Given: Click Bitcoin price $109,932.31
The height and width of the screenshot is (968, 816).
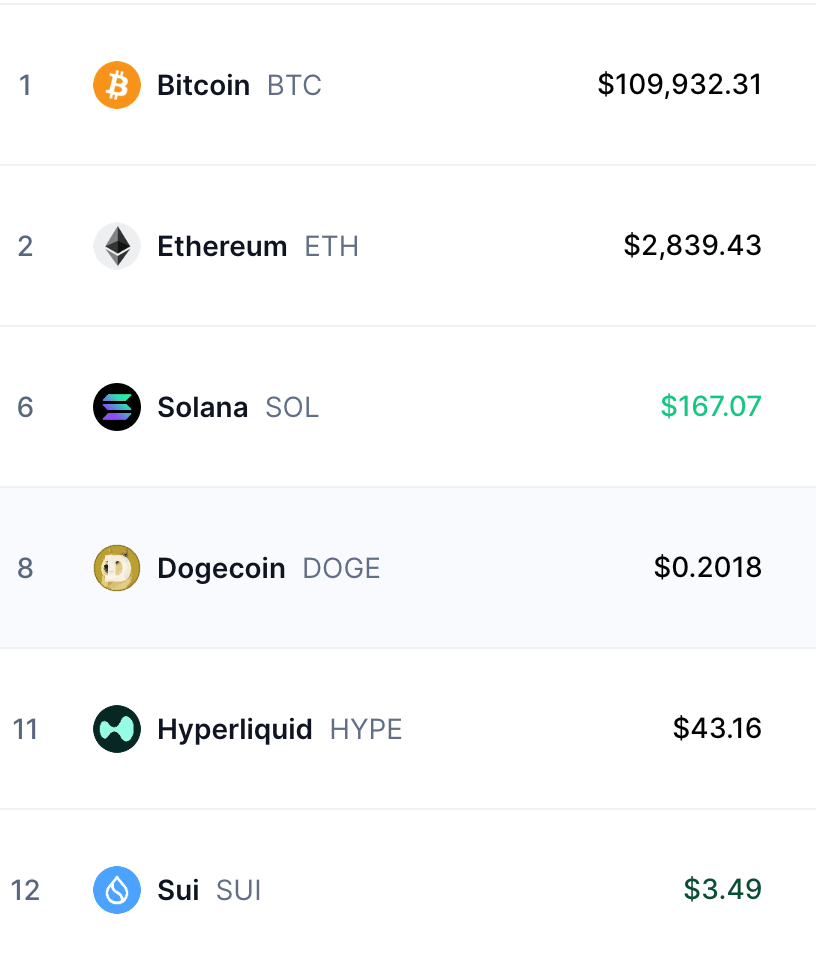Looking at the screenshot, I should (680, 85).
